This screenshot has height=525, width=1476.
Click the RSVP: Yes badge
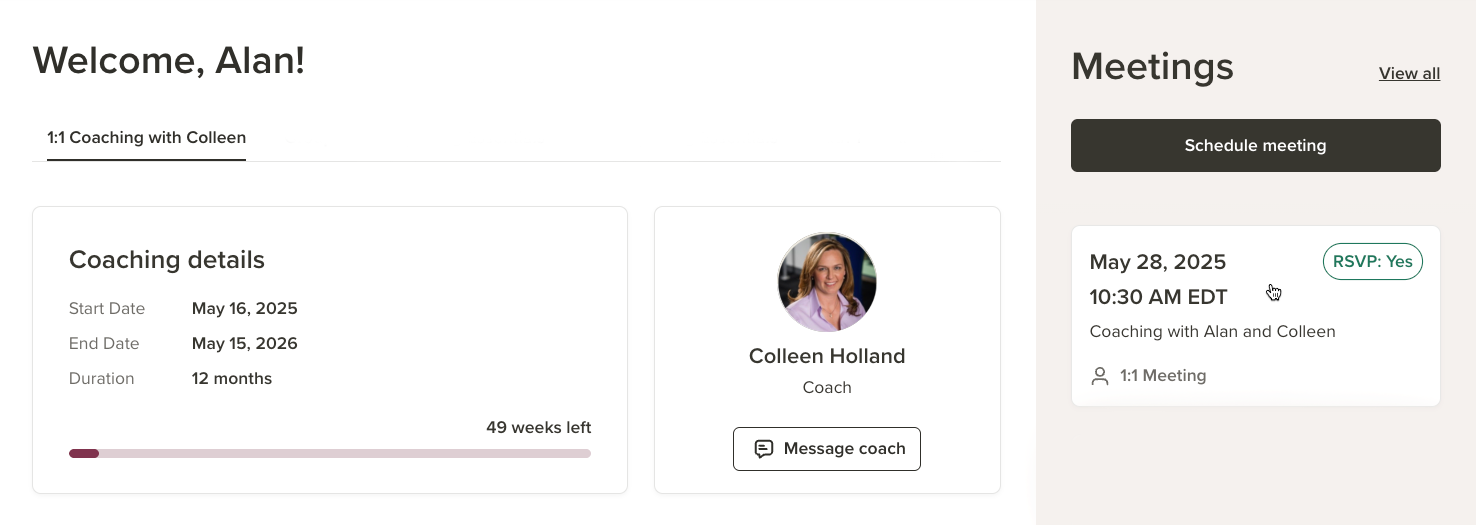(1373, 262)
